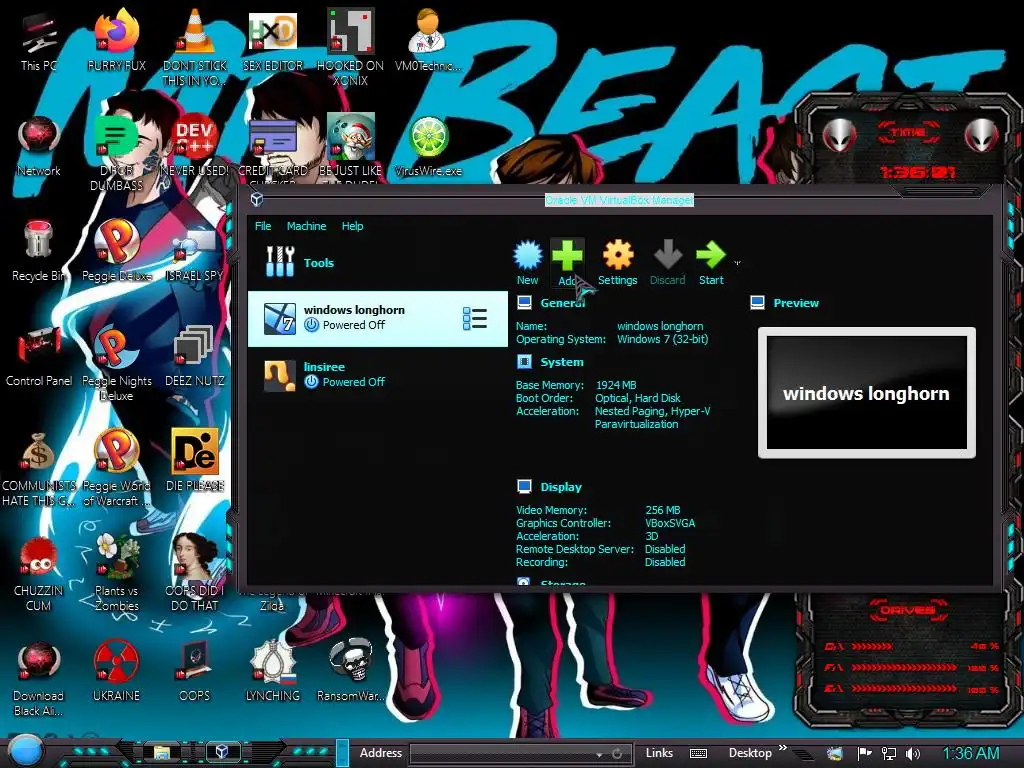Click the New virtual machine icon

click(x=528, y=255)
